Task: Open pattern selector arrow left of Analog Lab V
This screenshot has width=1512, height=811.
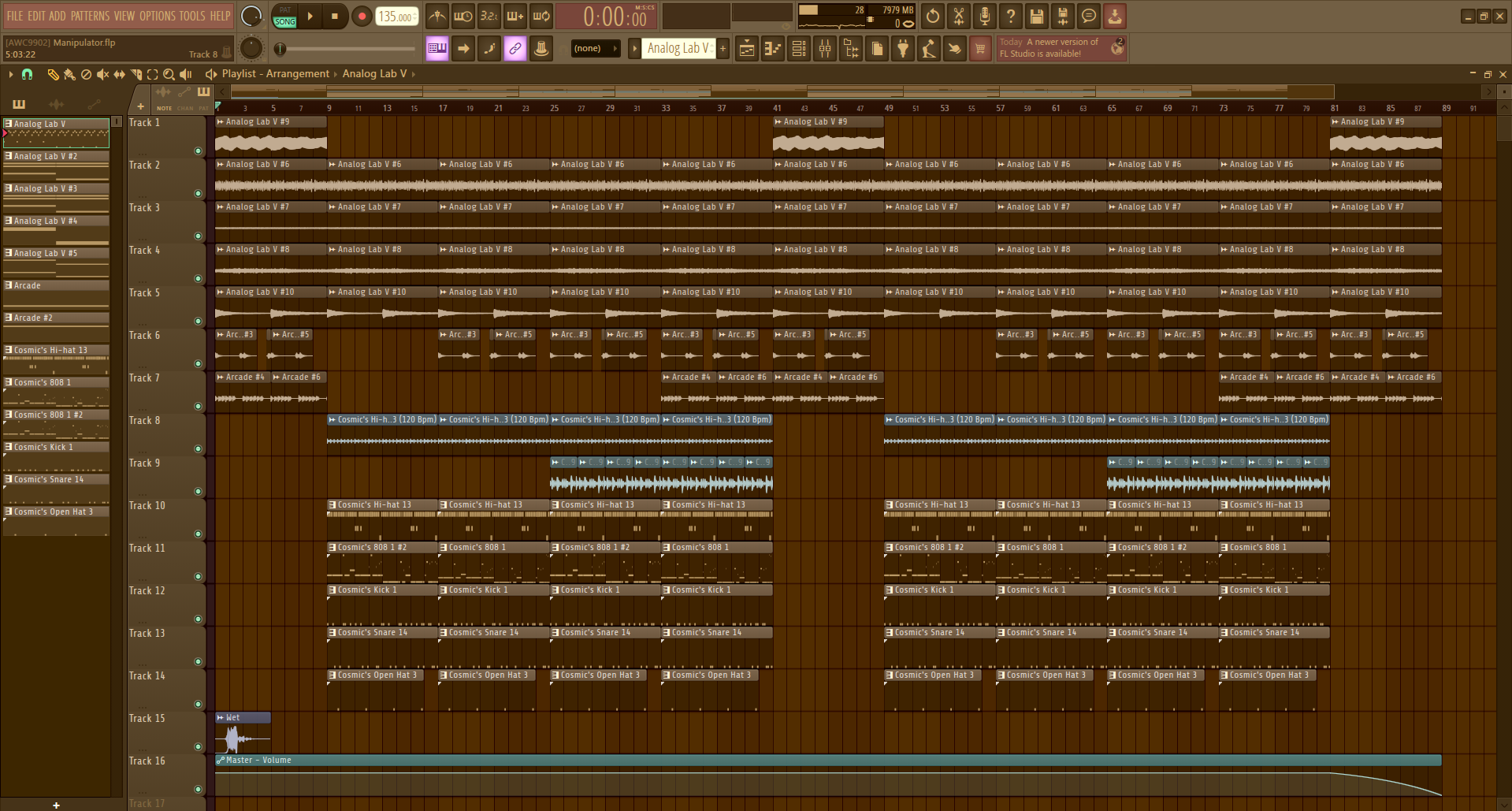Action: 634,49
